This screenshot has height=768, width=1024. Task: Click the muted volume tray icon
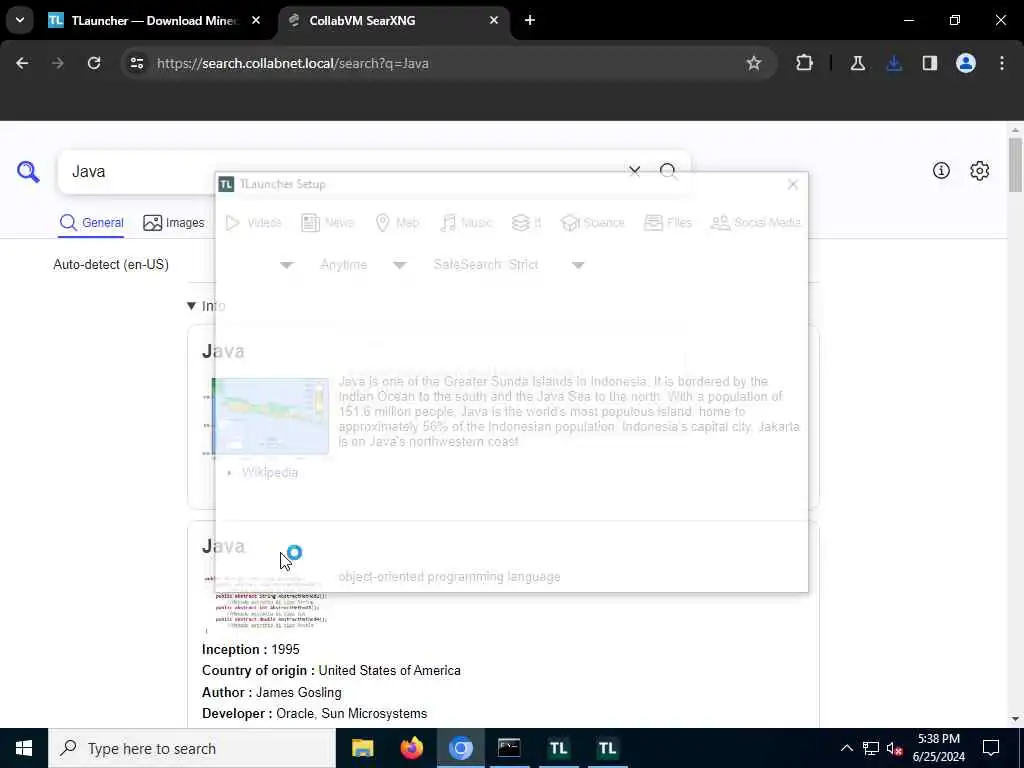[x=894, y=748]
